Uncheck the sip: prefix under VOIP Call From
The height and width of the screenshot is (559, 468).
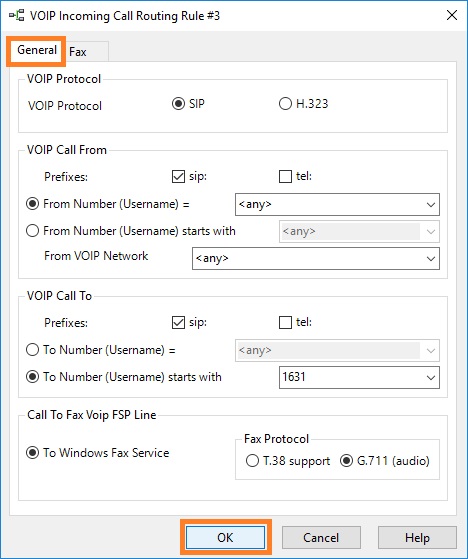(178, 176)
